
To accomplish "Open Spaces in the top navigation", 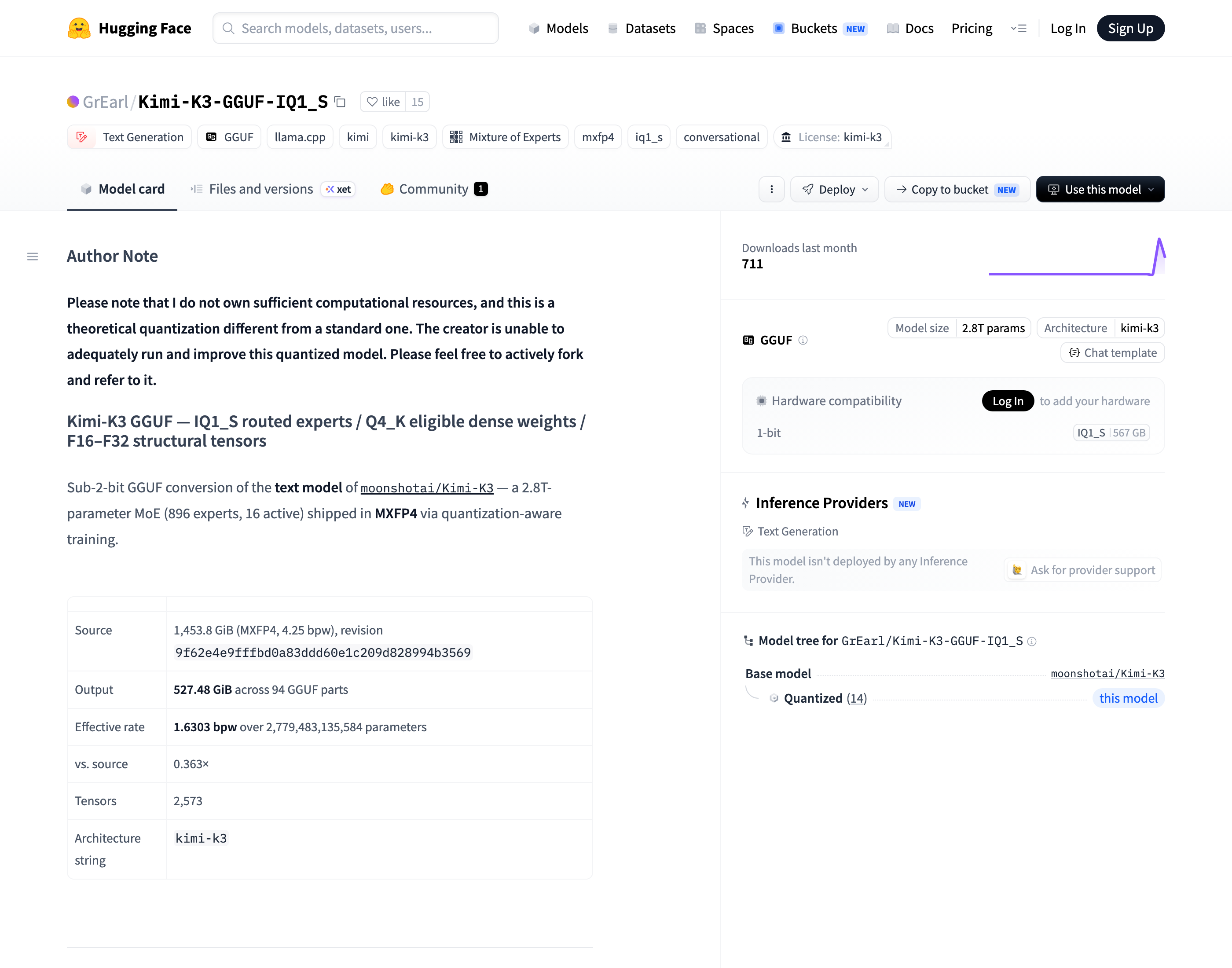I will point(724,28).
